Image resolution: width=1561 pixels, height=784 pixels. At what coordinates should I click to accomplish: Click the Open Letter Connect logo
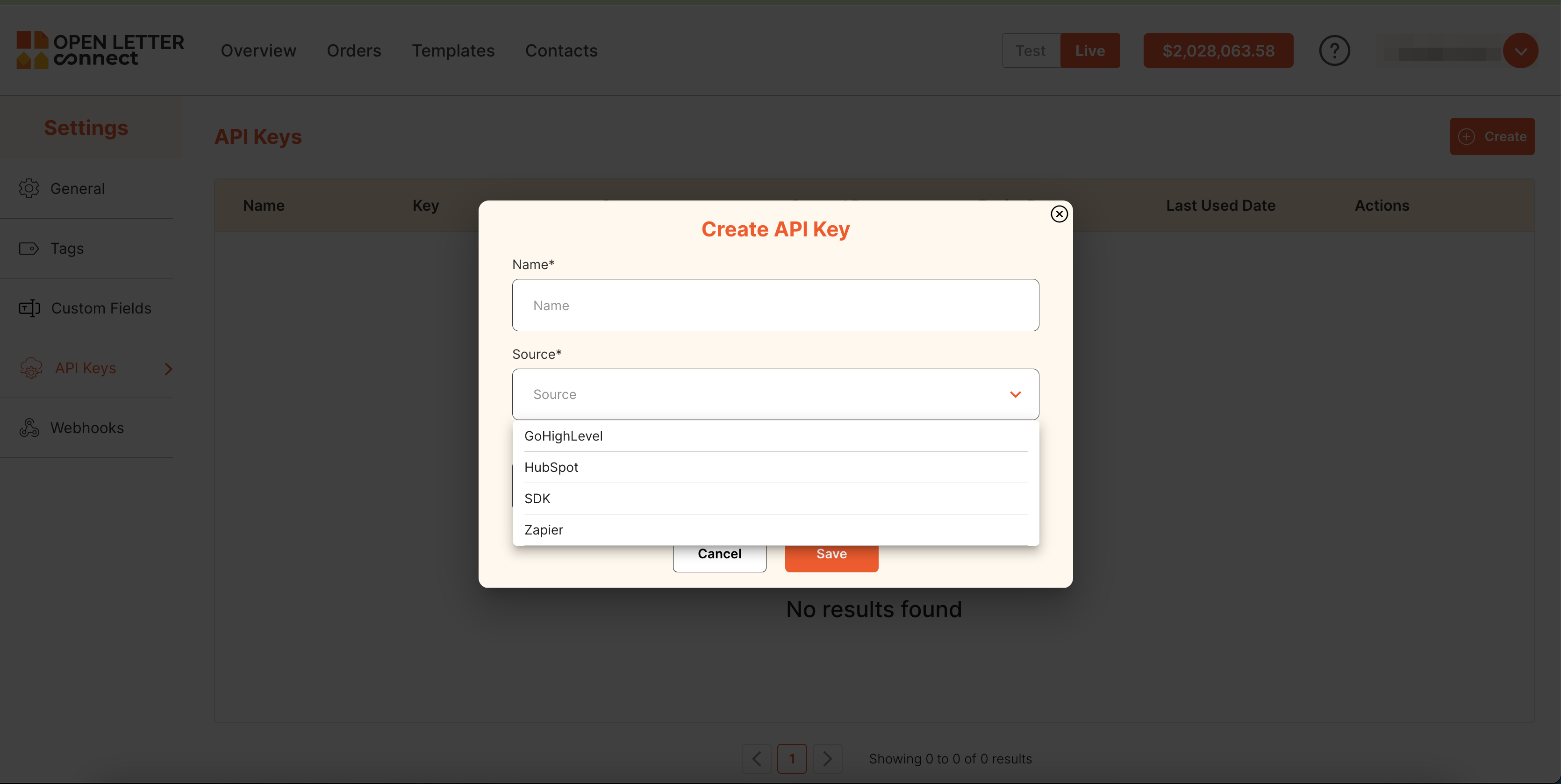[x=100, y=50]
